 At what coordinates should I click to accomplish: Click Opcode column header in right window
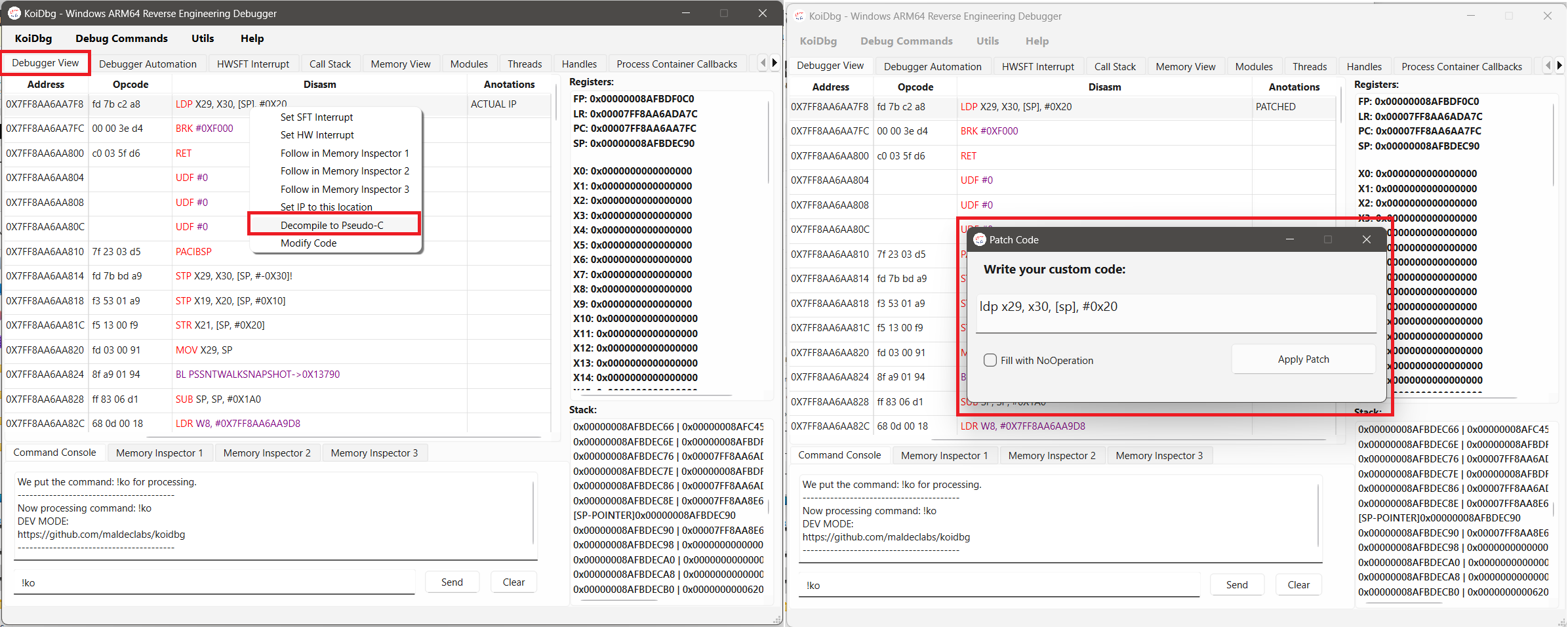point(915,87)
